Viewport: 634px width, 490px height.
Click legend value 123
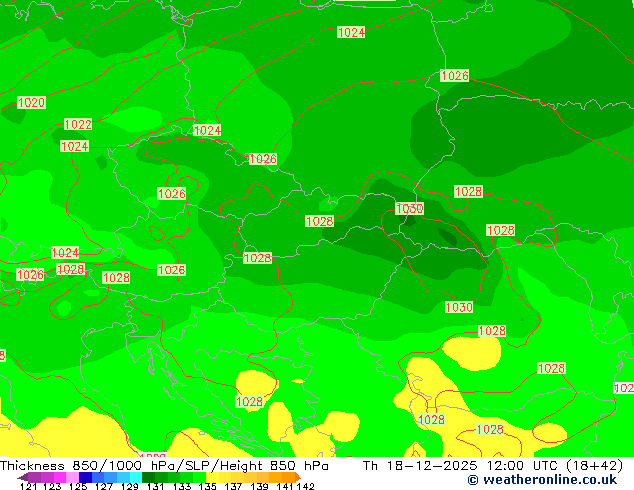point(52,486)
